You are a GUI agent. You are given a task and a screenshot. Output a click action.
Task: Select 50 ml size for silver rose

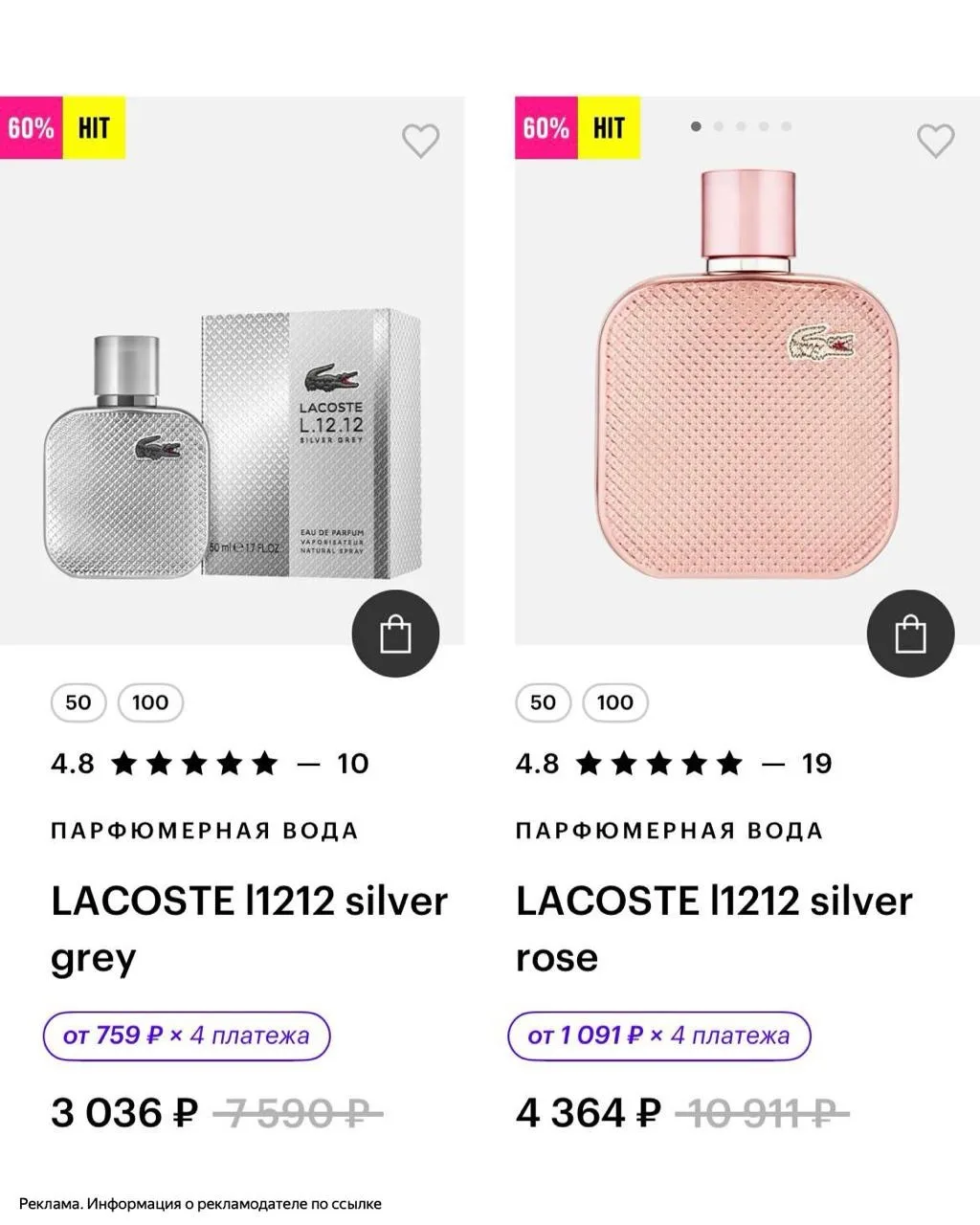click(543, 702)
